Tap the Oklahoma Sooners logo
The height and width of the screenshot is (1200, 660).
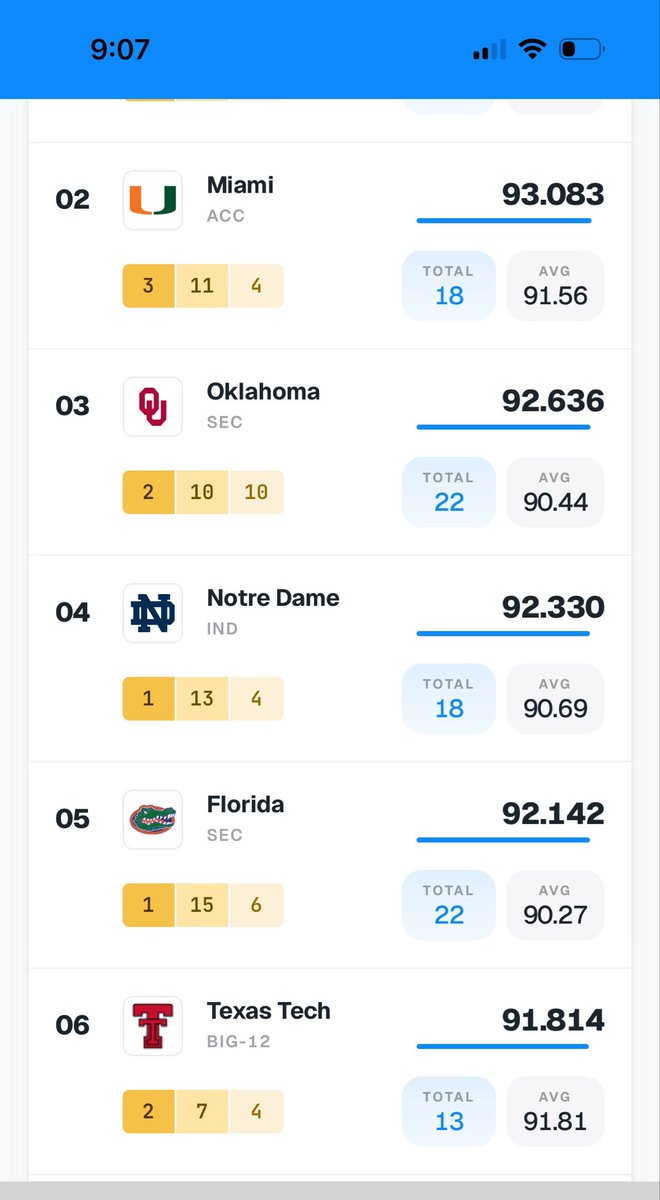coord(153,407)
